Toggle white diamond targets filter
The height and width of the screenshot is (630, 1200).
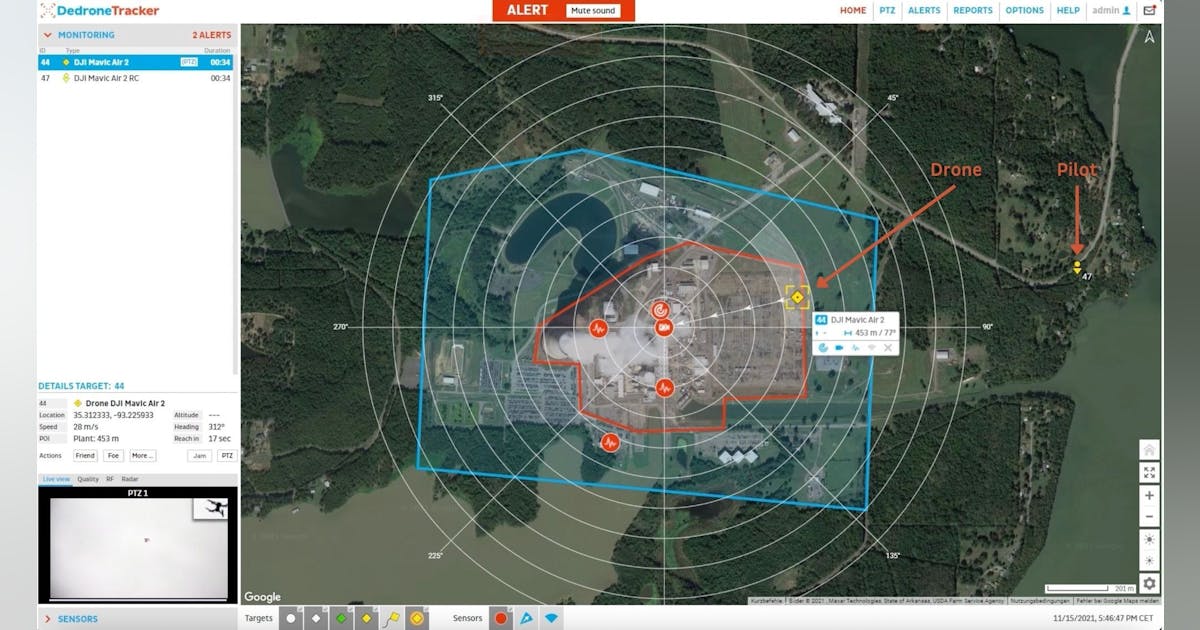(x=316, y=618)
